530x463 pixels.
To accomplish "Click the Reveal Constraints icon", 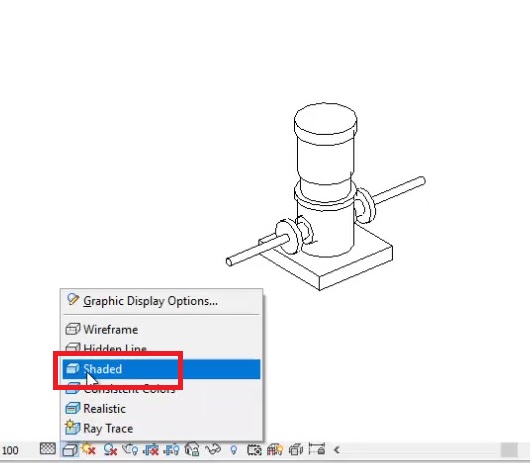I will [x=317, y=449].
